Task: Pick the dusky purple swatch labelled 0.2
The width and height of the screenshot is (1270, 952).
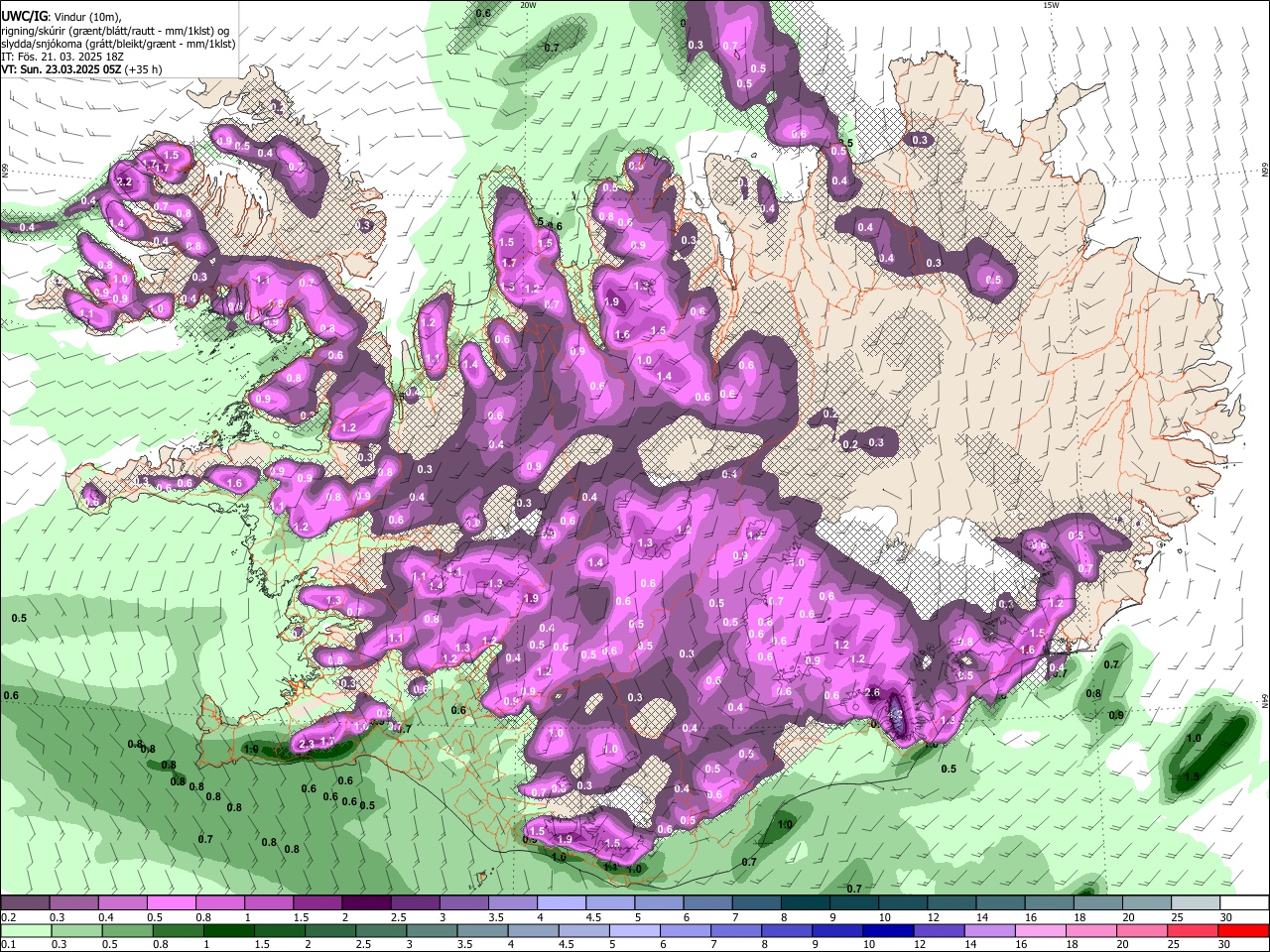Action: pyautogui.click(x=24, y=903)
